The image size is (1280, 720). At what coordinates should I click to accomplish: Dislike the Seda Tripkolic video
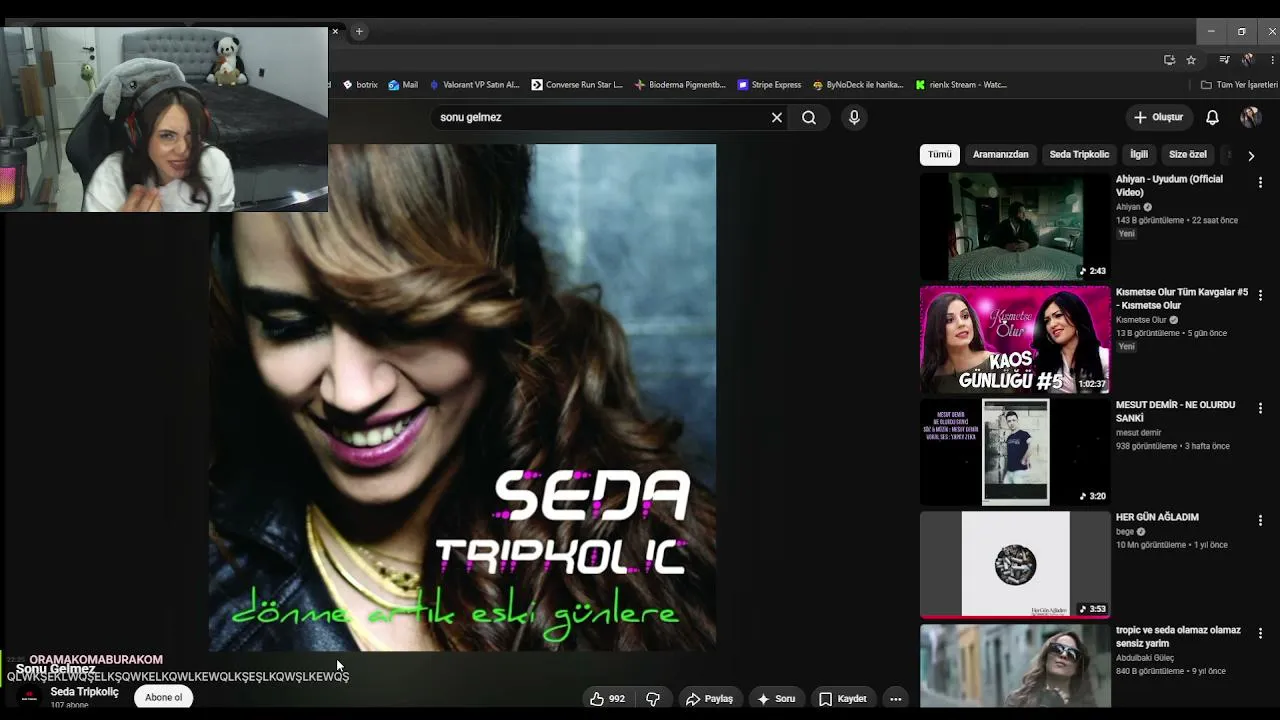coord(653,699)
